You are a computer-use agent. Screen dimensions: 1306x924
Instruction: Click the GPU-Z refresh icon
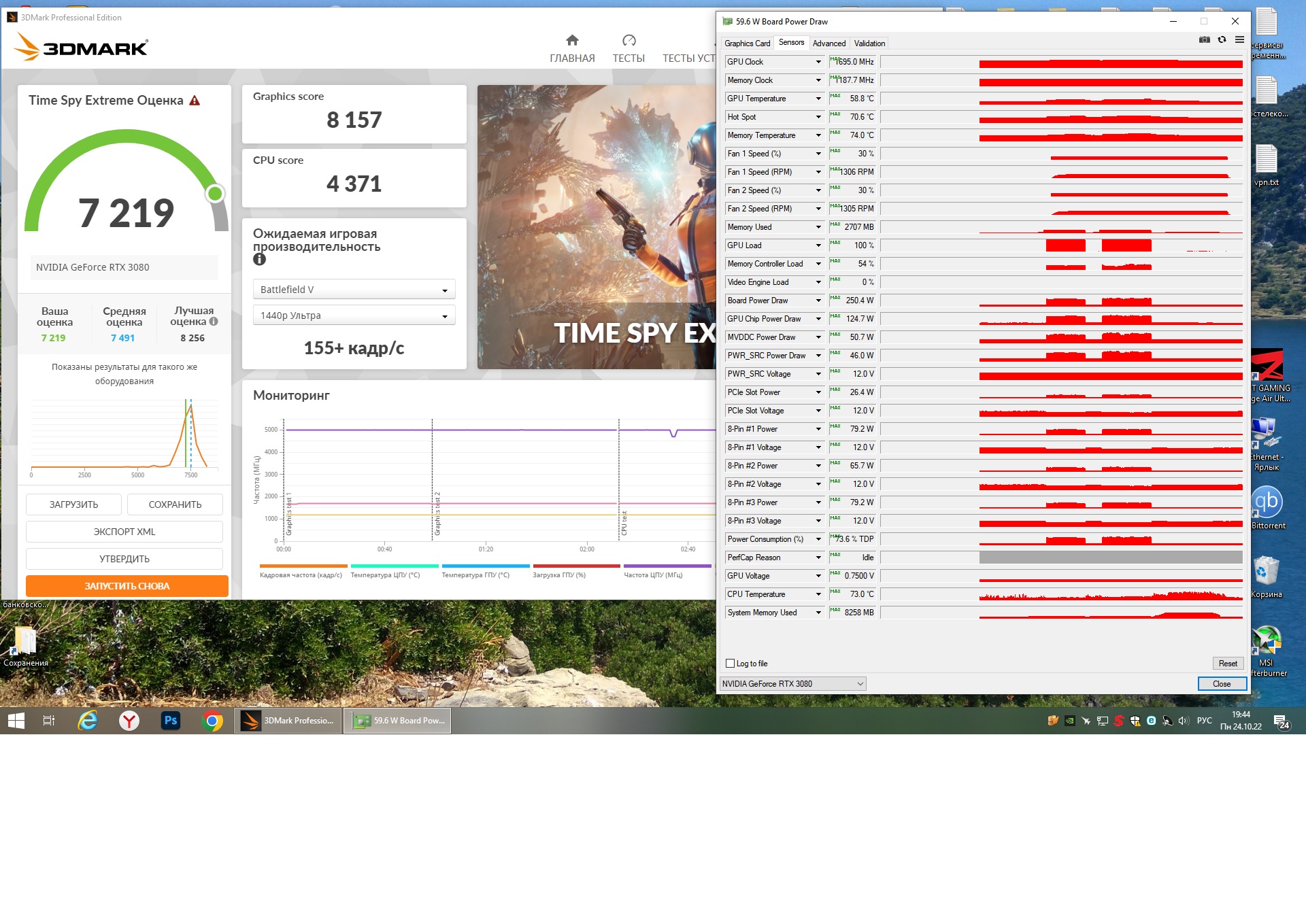(x=1222, y=40)
